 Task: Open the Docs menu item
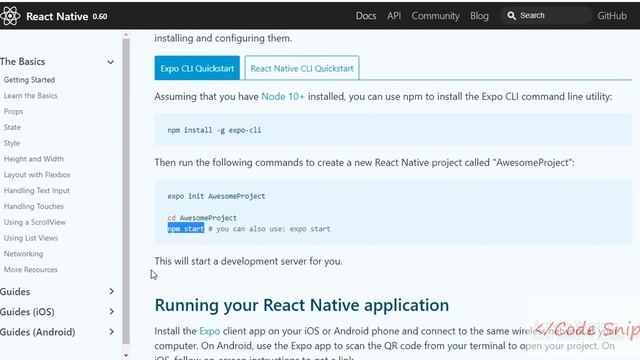(366, 16)
